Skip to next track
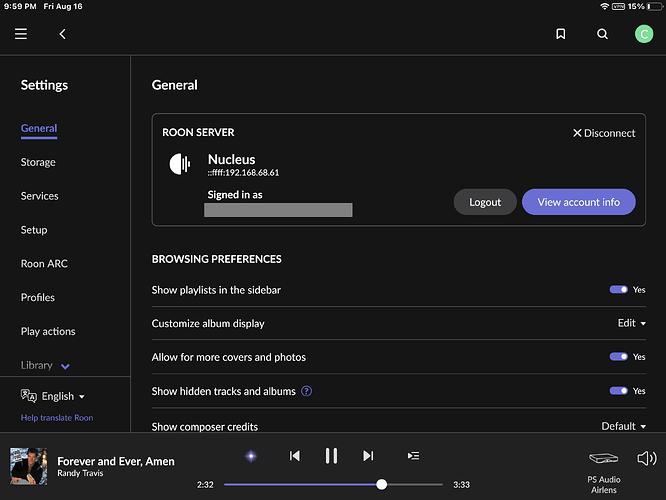The height and width of the screenshot is (500, 666). [368, 456]
